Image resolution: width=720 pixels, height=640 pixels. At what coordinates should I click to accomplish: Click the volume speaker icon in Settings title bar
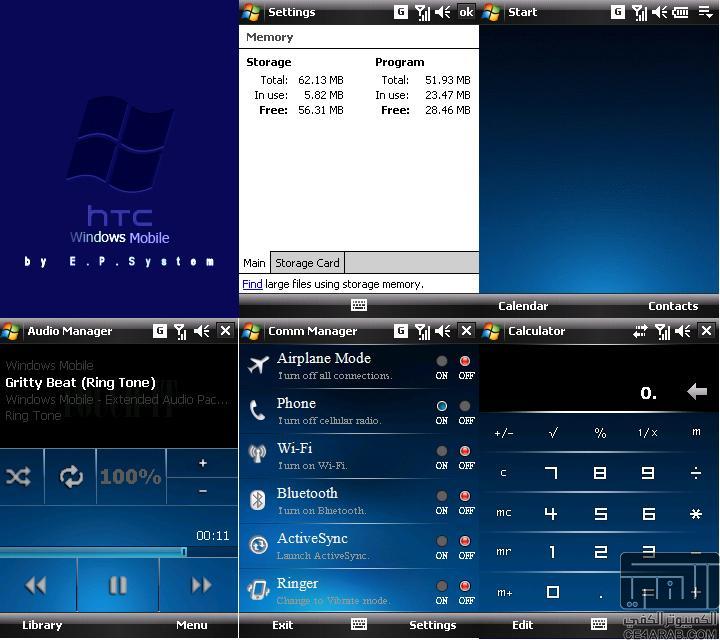pos(443,12)
